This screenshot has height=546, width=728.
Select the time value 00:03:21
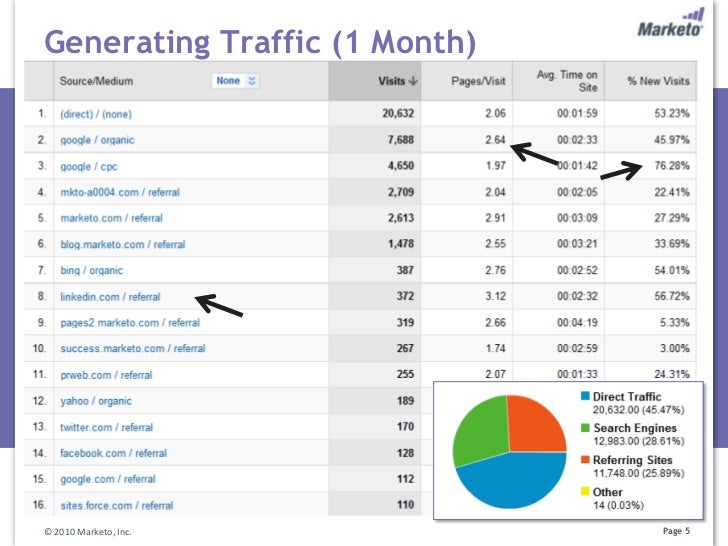(x=577, y=244)
